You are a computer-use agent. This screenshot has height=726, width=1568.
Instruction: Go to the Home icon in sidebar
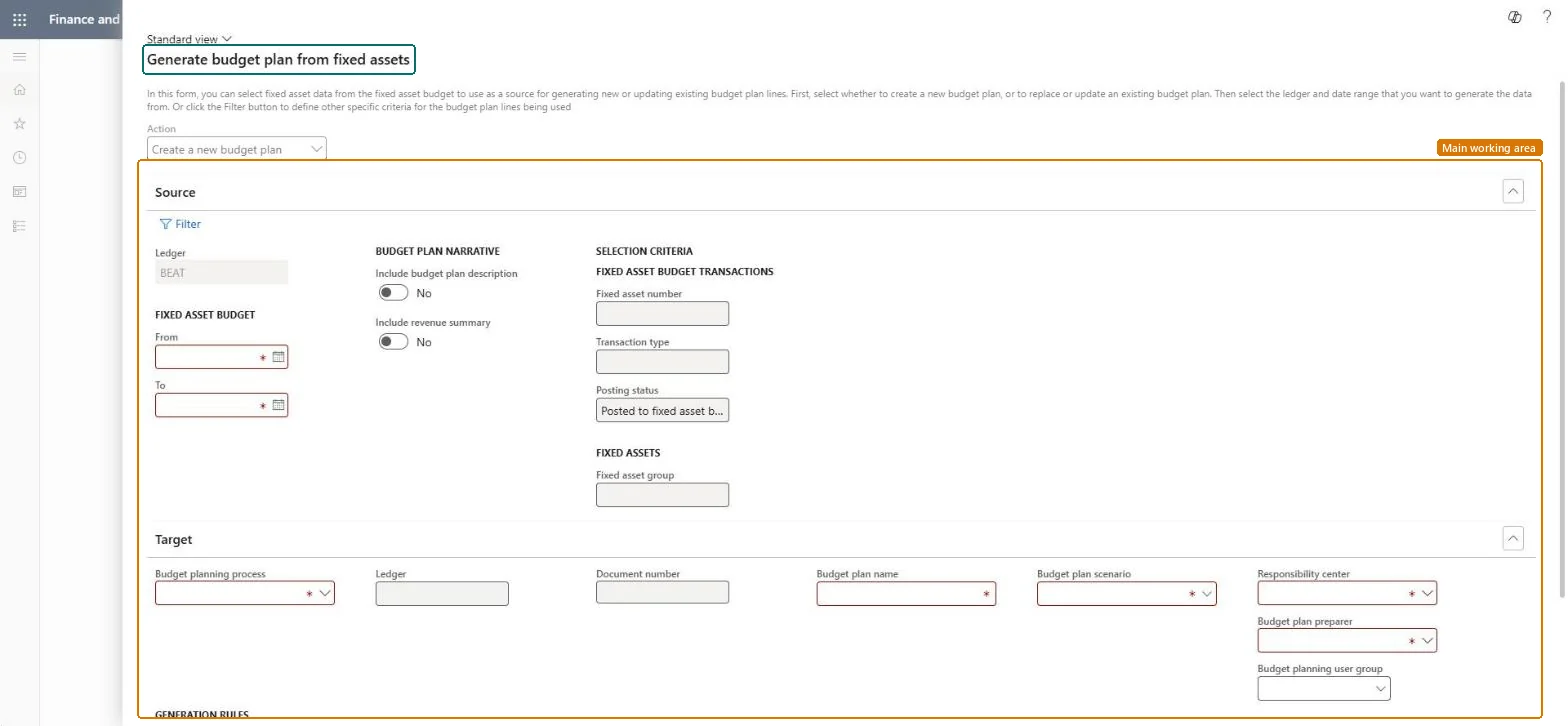click(19, 90)
